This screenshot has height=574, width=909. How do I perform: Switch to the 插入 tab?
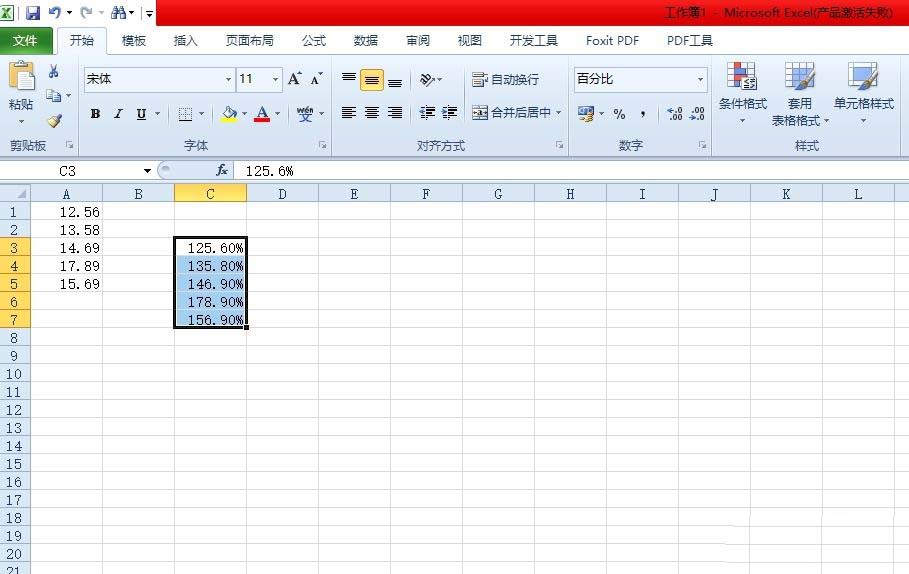[186, 41]
